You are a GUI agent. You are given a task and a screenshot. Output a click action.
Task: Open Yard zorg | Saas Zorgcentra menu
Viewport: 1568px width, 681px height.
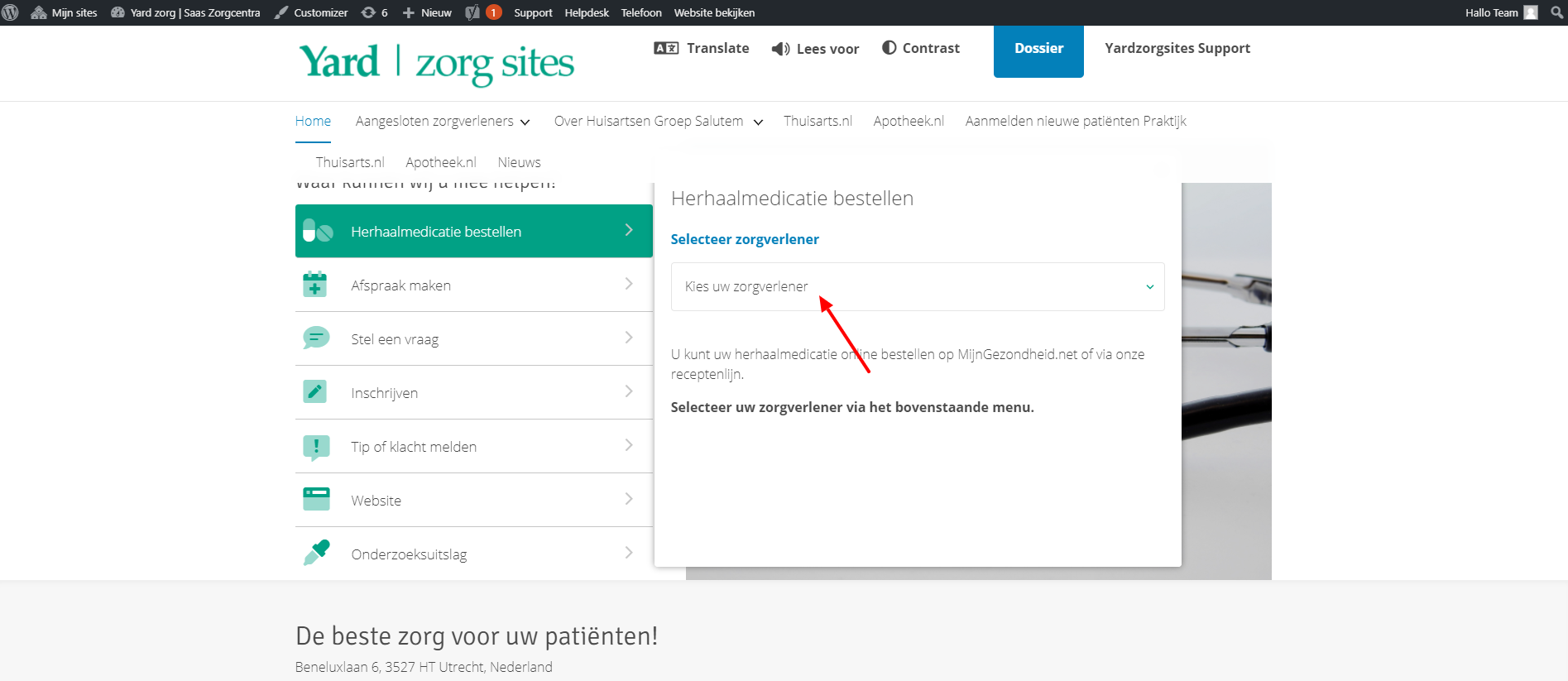tap(185, 12)
